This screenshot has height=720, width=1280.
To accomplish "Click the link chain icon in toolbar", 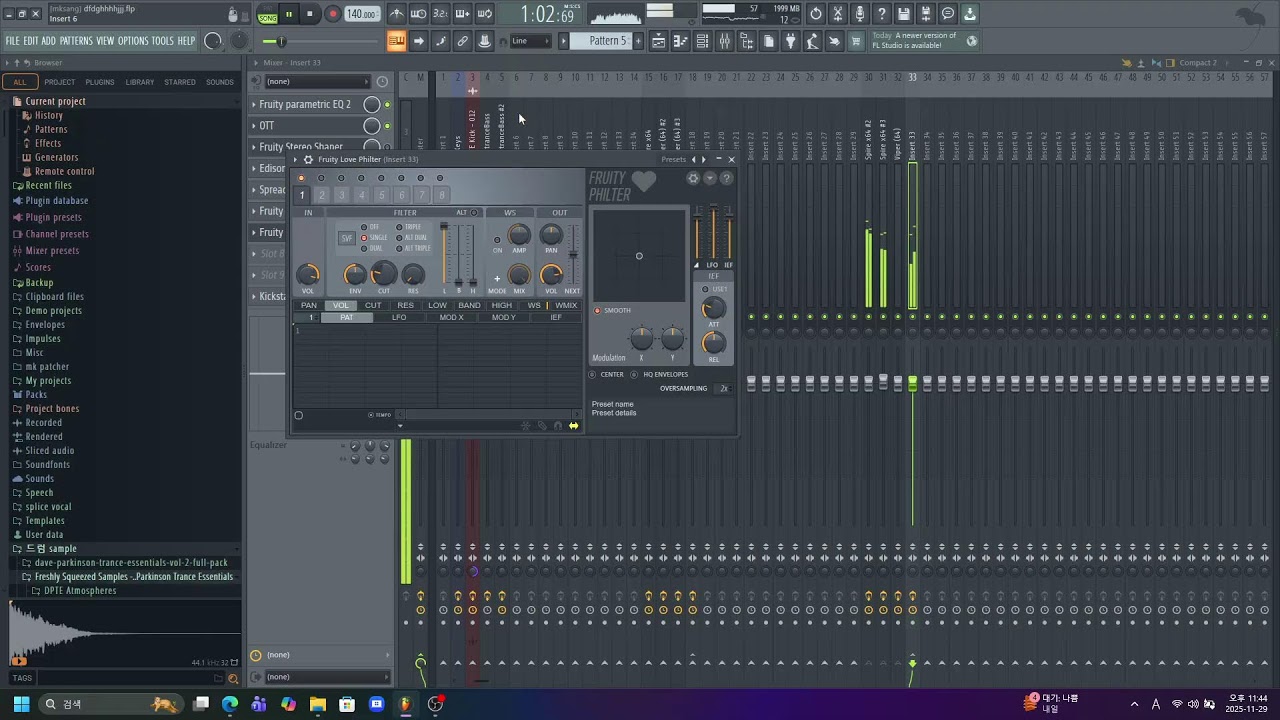I will (x=462, y=41).
